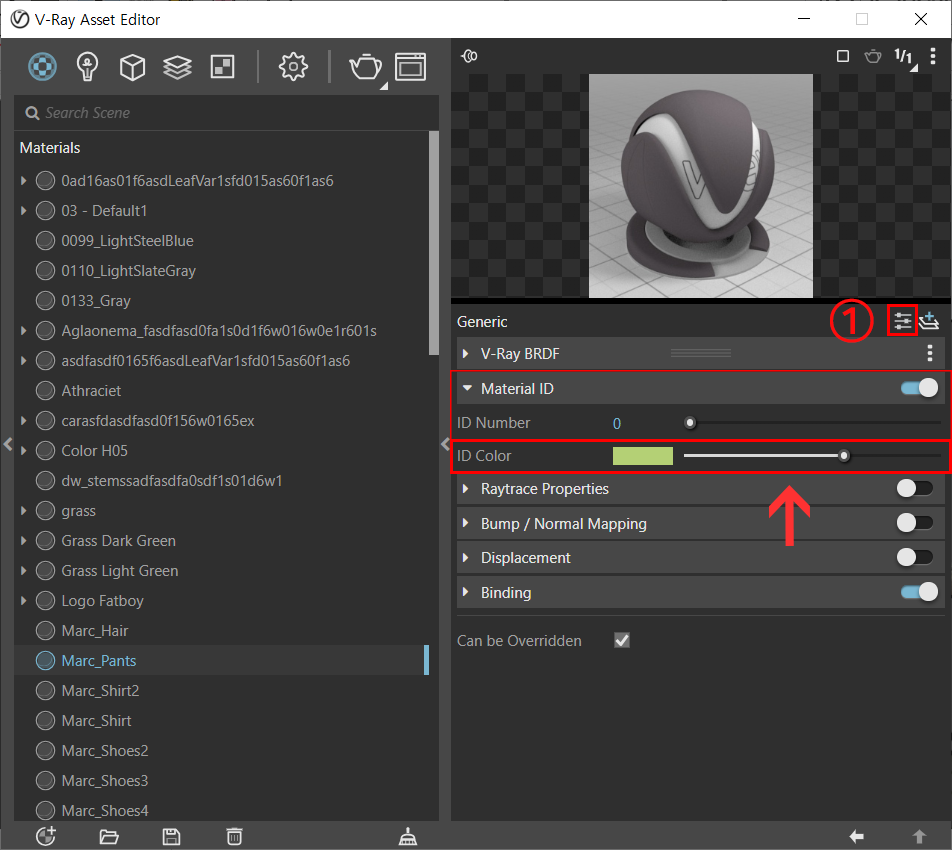Viewport: 952px width, 850px height.
Task: Click the material list scrollbar
Action: (x=434, y=243)
